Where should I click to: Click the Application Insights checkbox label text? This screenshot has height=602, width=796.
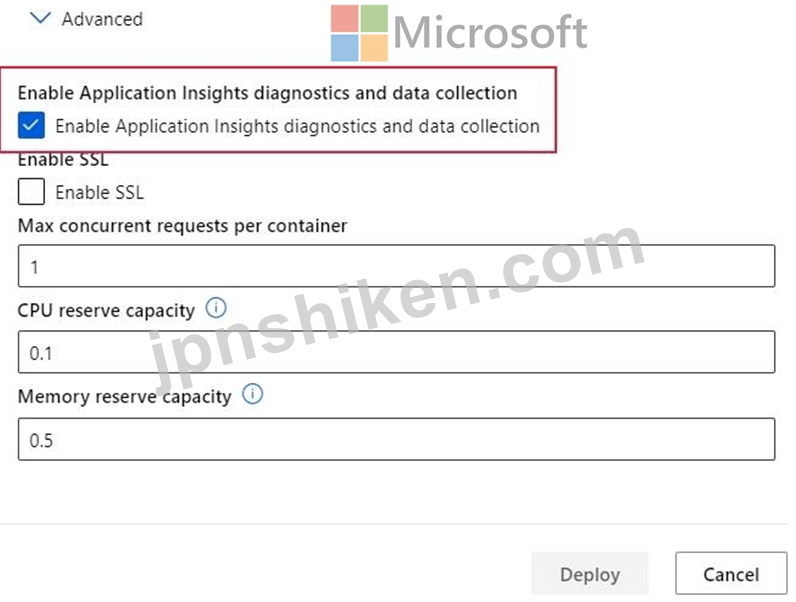tap(297, 126)
